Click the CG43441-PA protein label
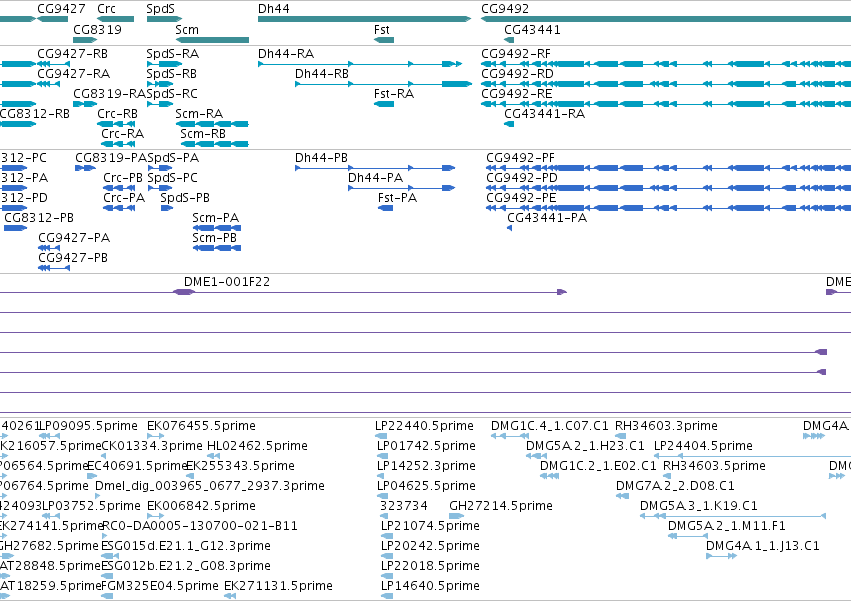 tap(547, 218)
